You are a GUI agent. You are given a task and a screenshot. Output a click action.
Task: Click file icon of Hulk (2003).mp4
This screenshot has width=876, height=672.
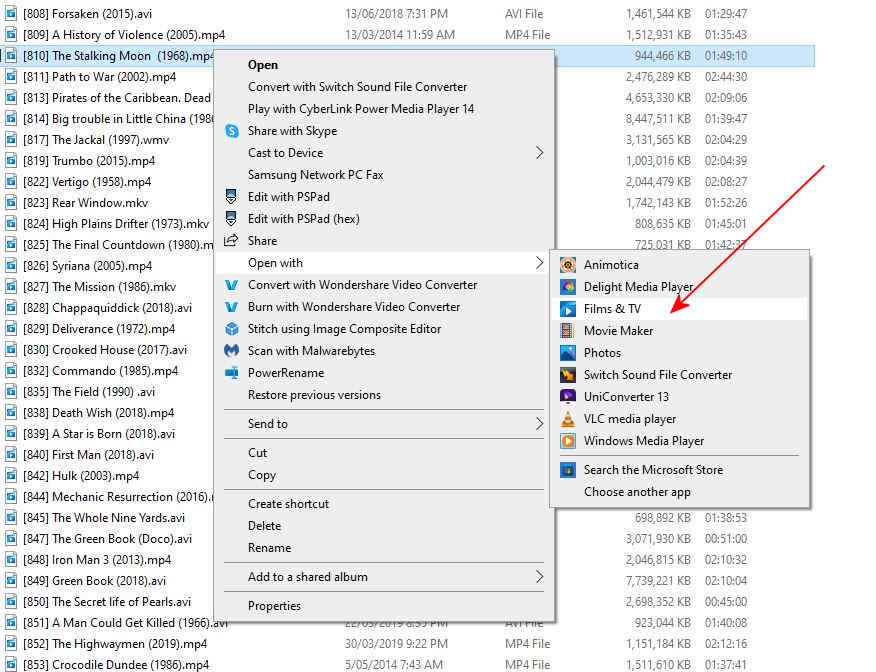point(11,476)
